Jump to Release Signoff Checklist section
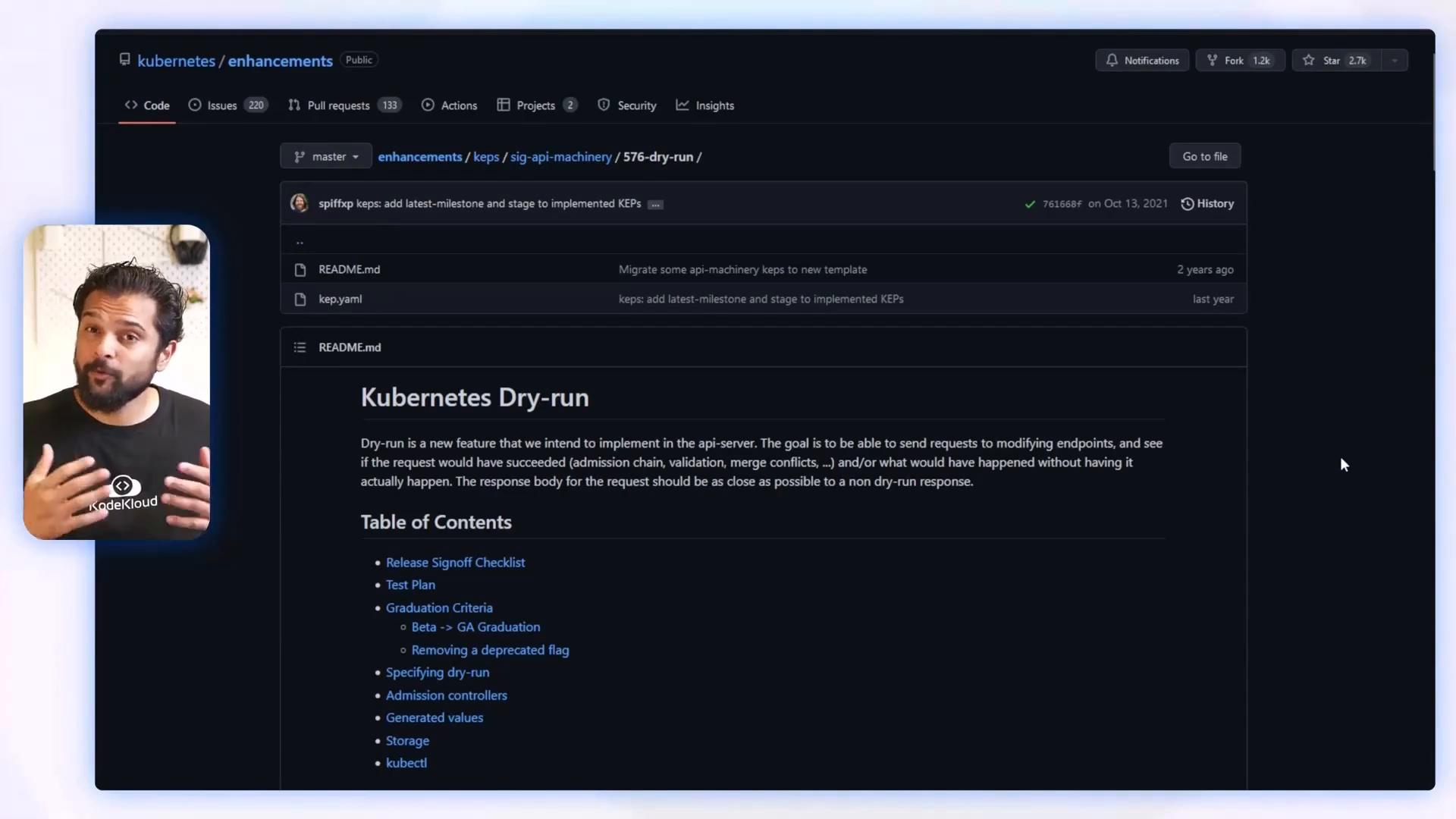1456x819 pixels. (x=456, y=563)
